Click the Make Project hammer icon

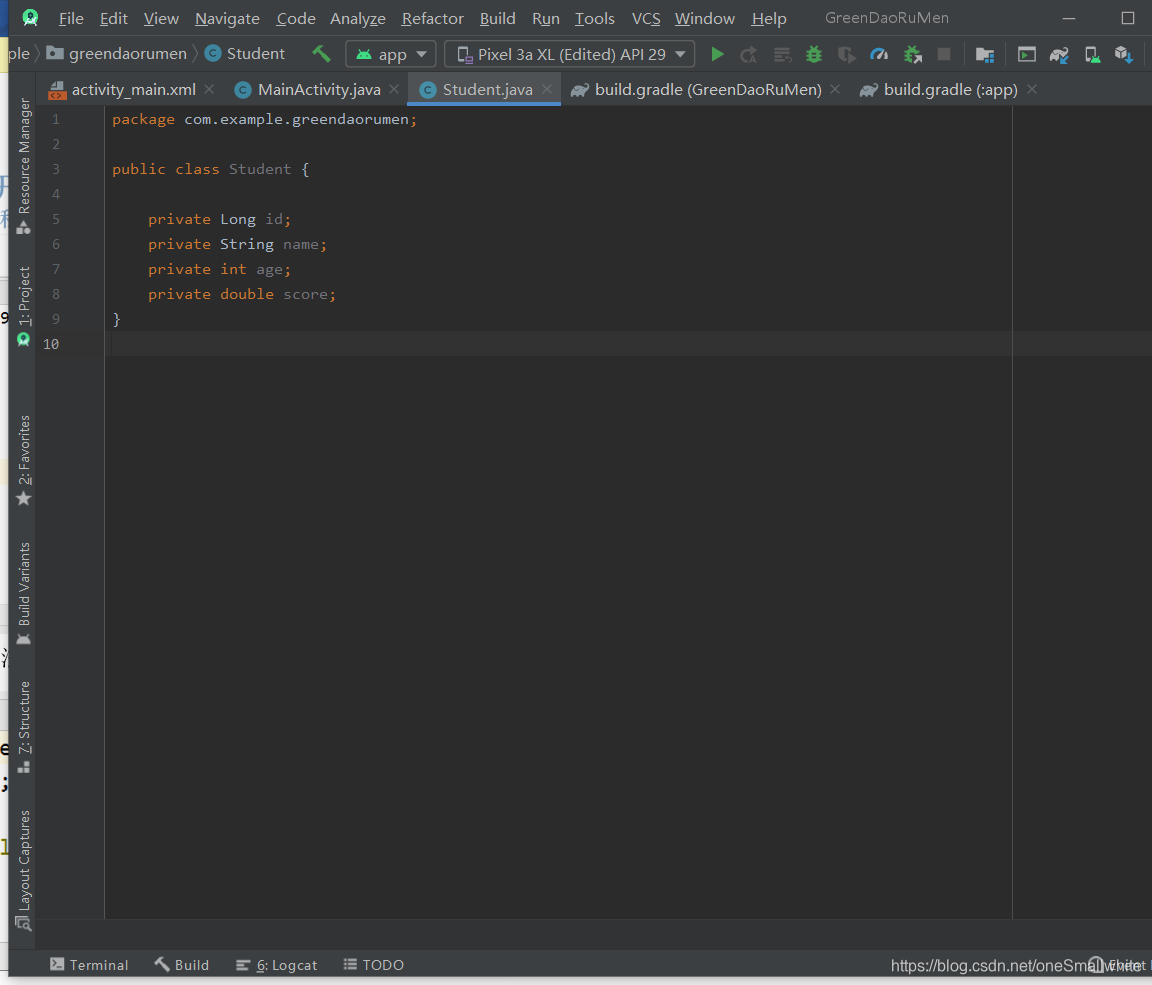click(x=321, y=54)
